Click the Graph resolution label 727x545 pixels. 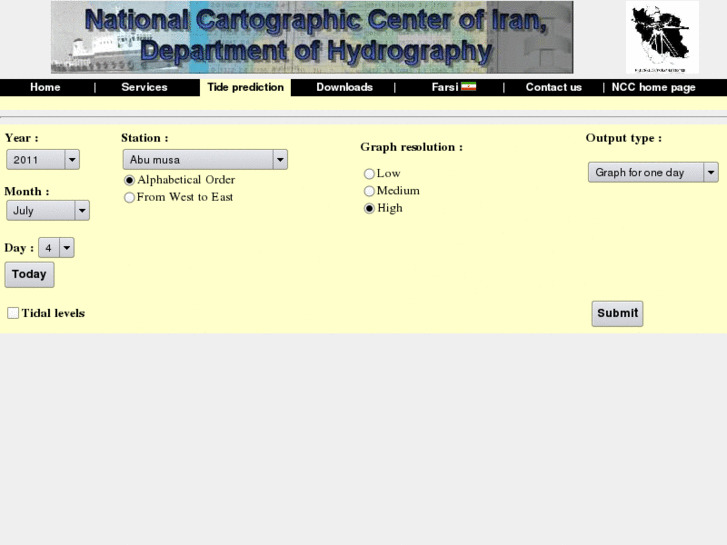coord(411,147)
